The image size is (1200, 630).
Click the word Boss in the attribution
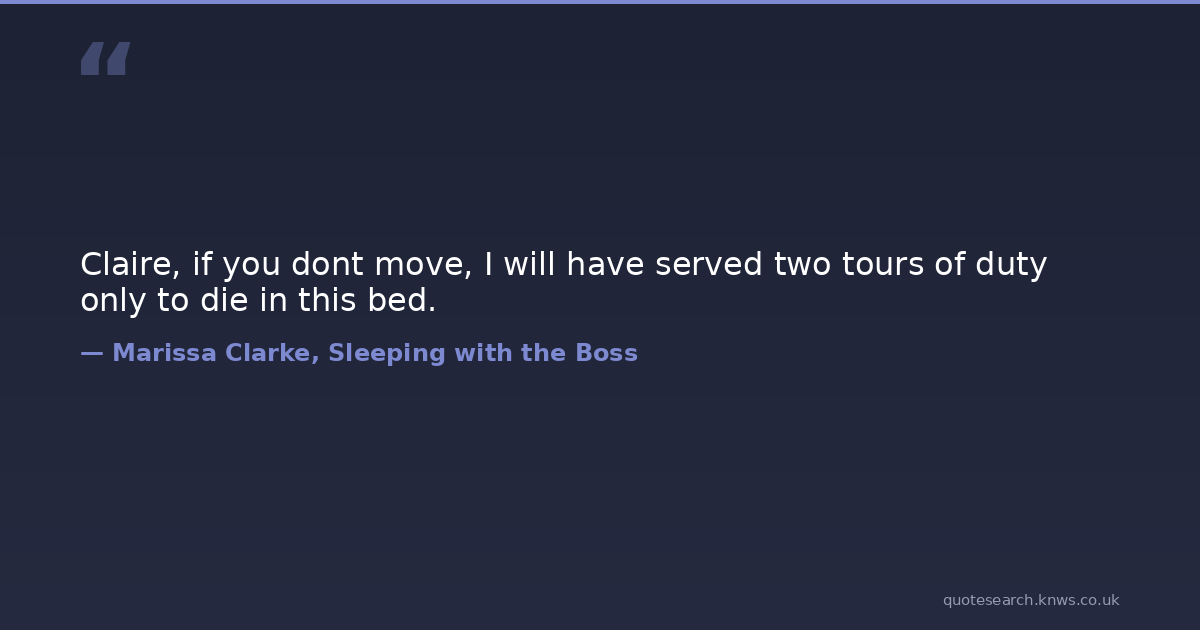click(x=606, y=353)
